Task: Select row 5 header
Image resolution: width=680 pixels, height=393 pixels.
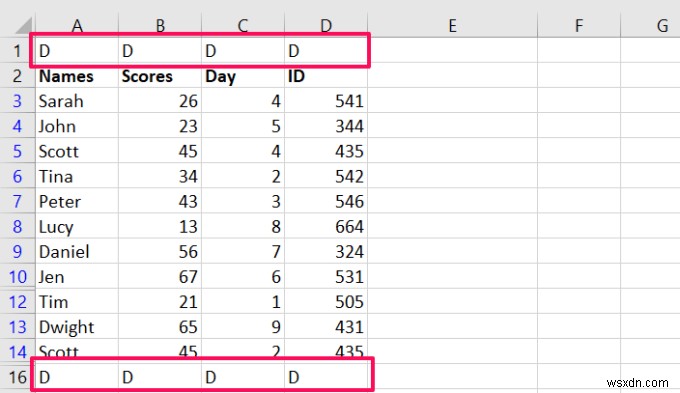Action: 17,151
